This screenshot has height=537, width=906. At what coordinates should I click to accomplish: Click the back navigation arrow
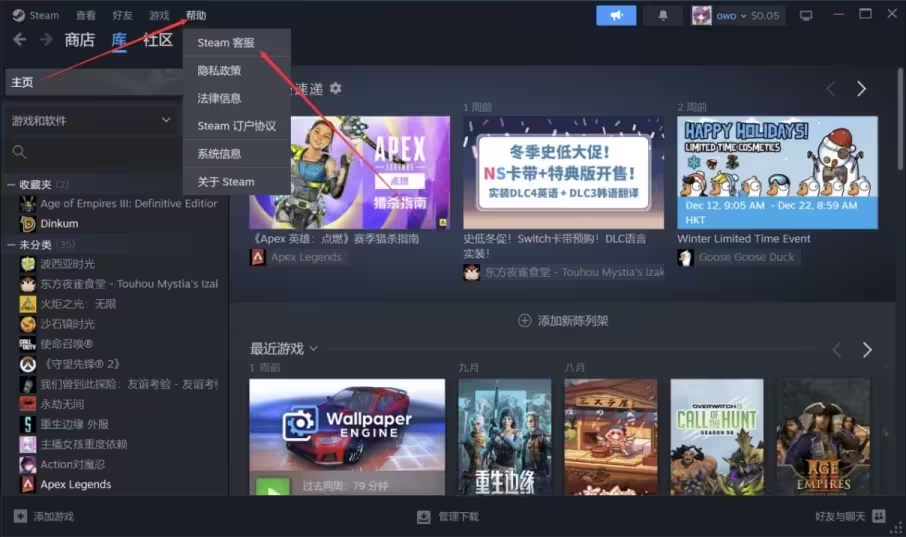(x=20, y=39)
